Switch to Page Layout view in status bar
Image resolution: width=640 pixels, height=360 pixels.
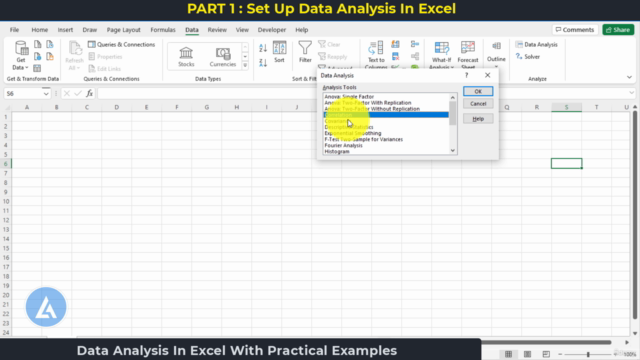pos(527,354)
